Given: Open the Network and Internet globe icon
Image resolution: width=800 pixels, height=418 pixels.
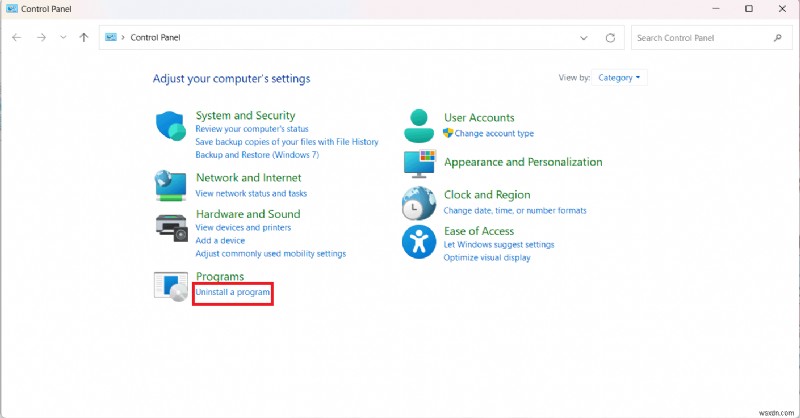Looking at the screenshot, I should [x=170, y=186].
